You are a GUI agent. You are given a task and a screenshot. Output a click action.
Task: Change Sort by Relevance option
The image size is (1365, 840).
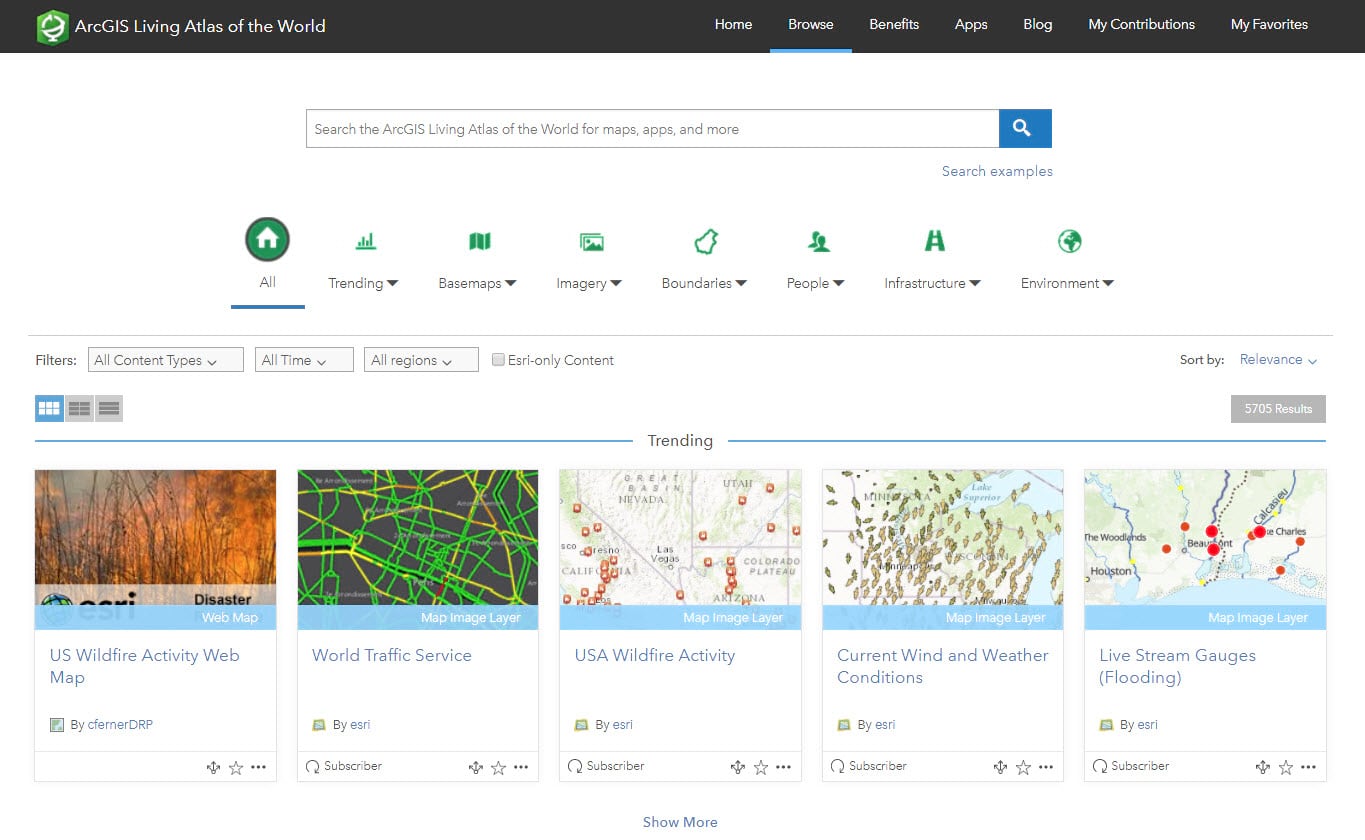click(x=1272, y=359)
